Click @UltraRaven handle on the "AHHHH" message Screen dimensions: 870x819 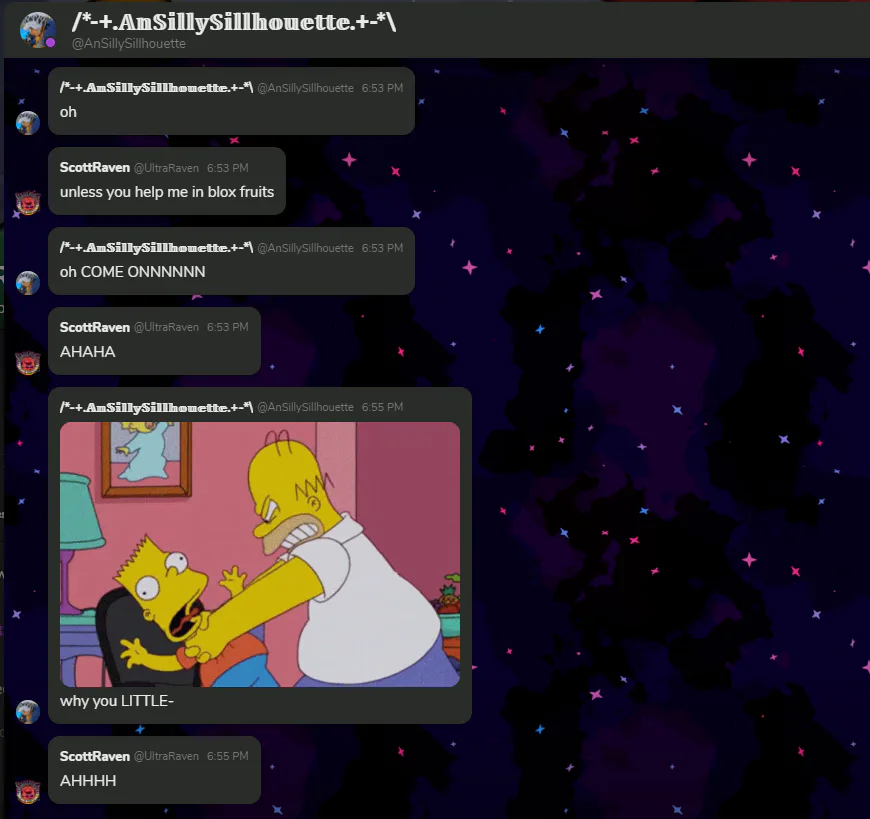pyautogui.click(x=166, y=756)
